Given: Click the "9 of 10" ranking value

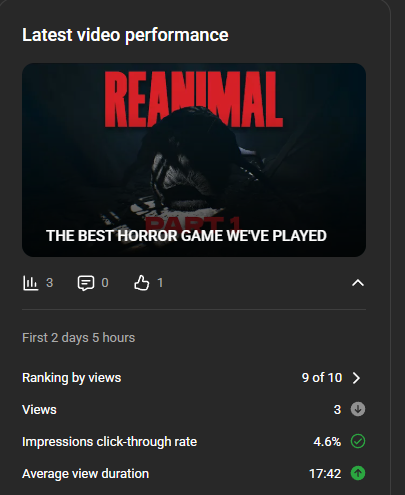Looking at the screenshot, I should (x=322, y=378).
